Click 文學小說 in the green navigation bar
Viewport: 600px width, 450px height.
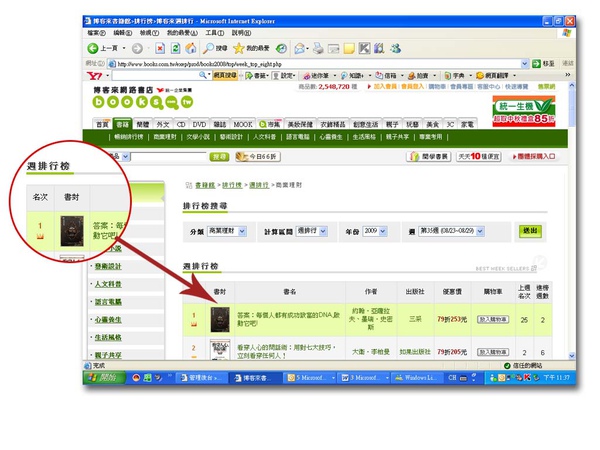[198, 137]
